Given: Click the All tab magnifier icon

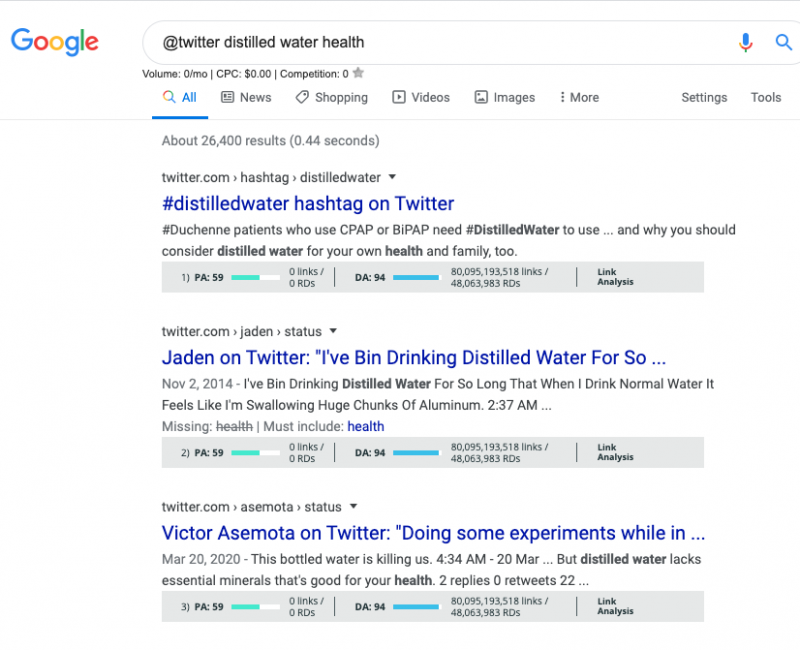Looking at the screenshot, I should coord(169,96).
